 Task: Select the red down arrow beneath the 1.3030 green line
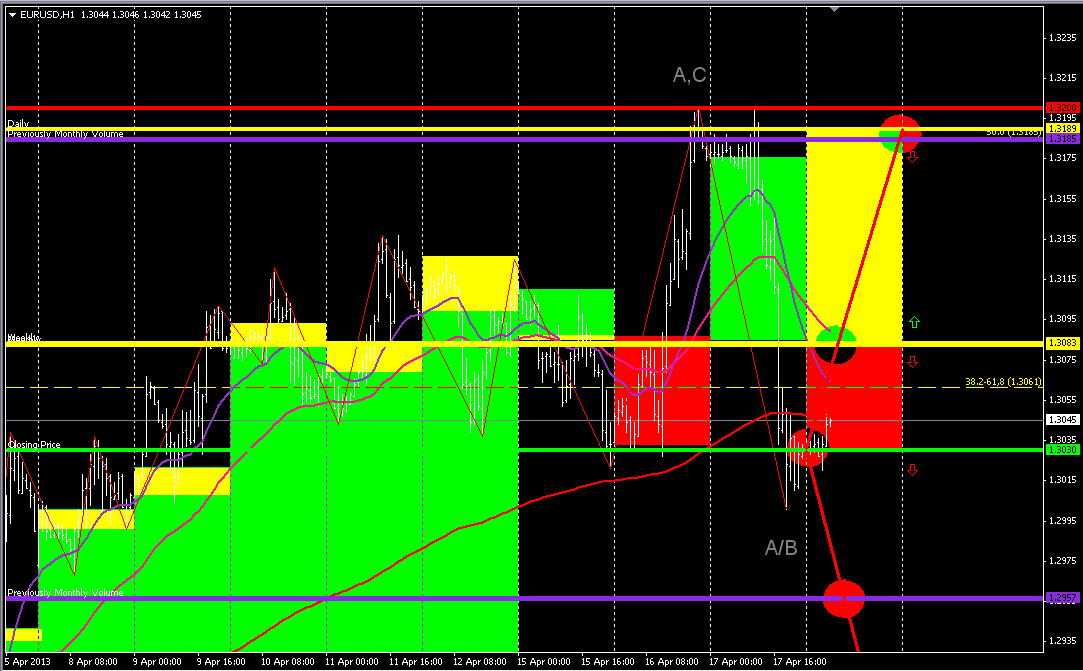912,470
